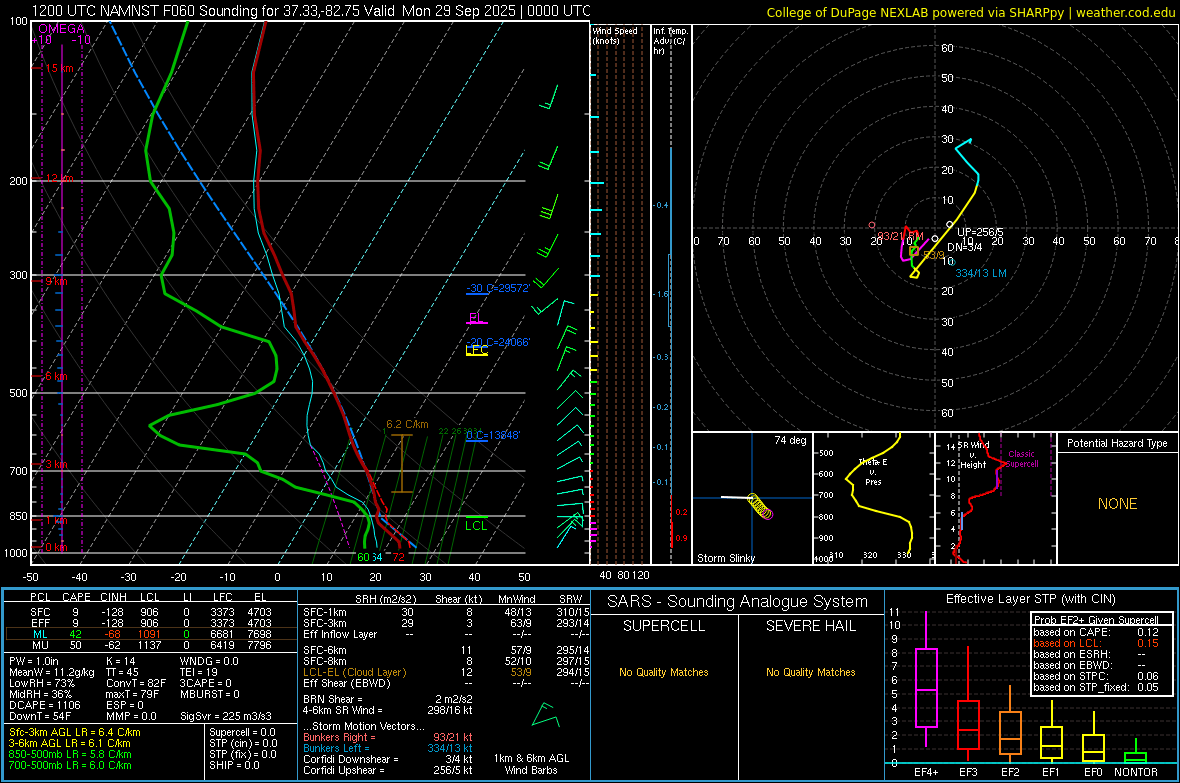Select the 6 km height marker
This screenshot has width=1180, height=783.
tap(56, 376)
